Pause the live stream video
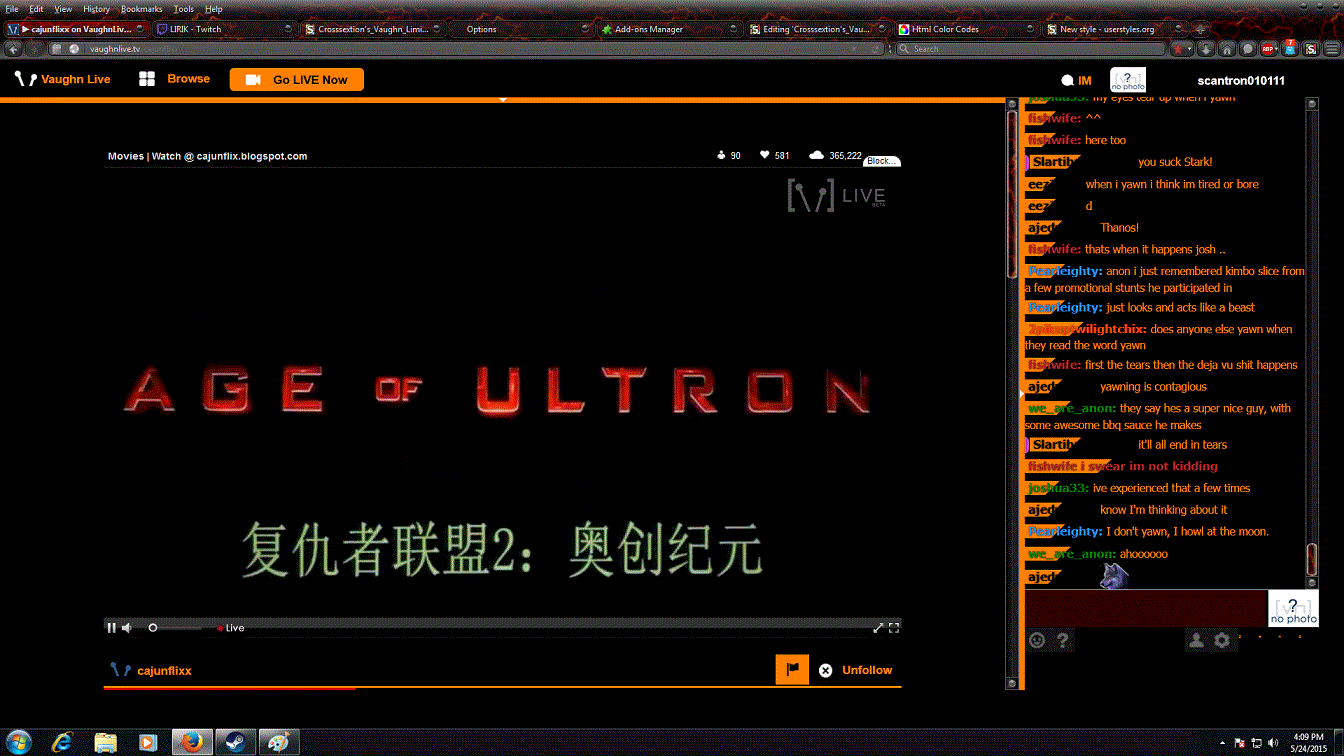The width and height of the screenshot is (1344, 756). pos(112,628)
